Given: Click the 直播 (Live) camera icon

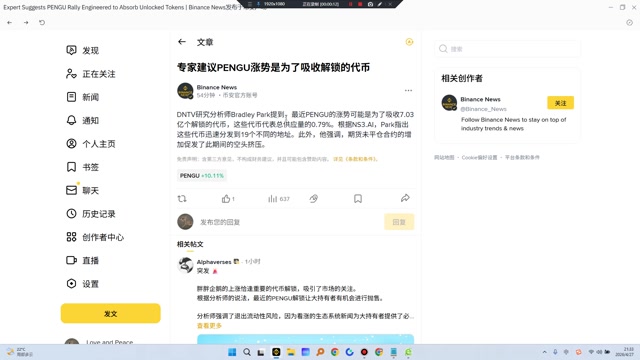Looking at the screenshot, I should point(71,260).
